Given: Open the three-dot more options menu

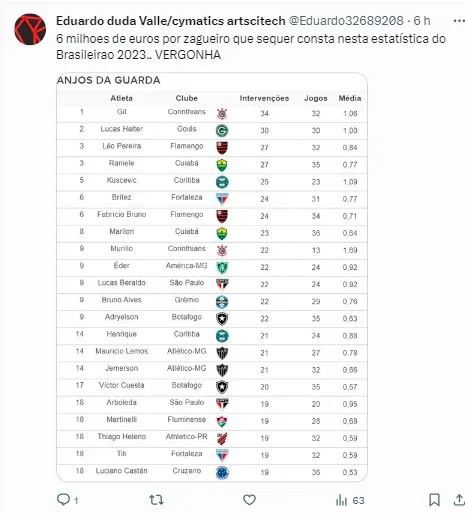Looking at the screenshot, I should click(459, 21).
